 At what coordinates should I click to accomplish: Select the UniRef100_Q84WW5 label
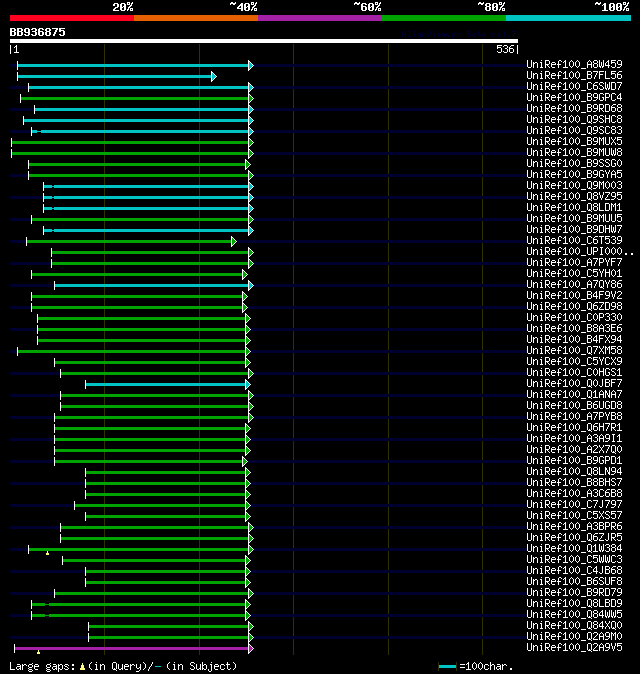tap(574, 615)
